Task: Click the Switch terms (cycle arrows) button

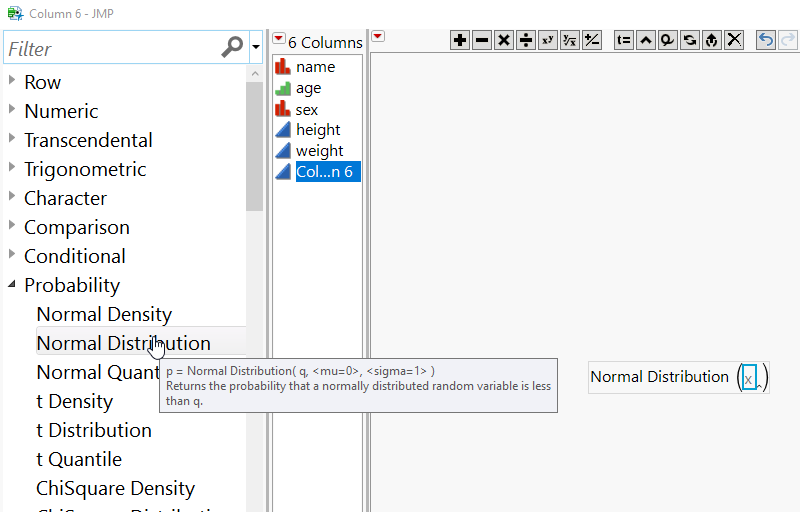Action: [689, 40]
